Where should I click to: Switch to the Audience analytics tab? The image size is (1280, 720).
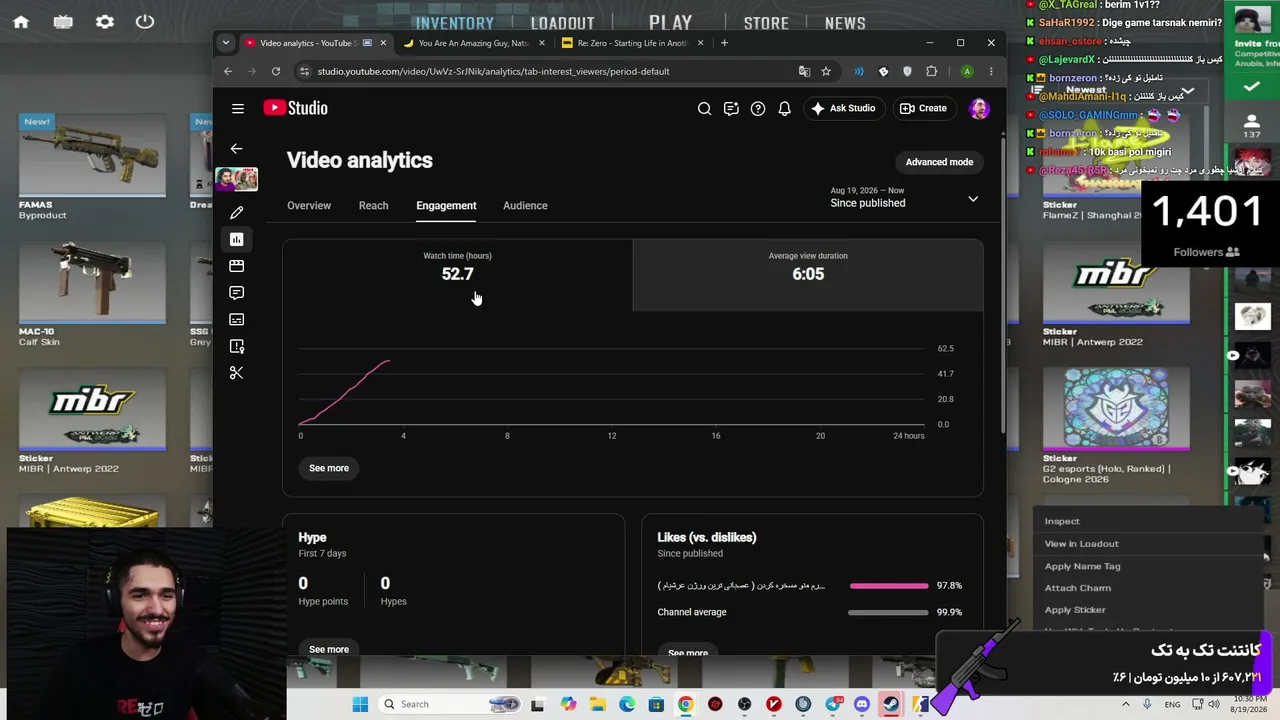tap(525, 205)
